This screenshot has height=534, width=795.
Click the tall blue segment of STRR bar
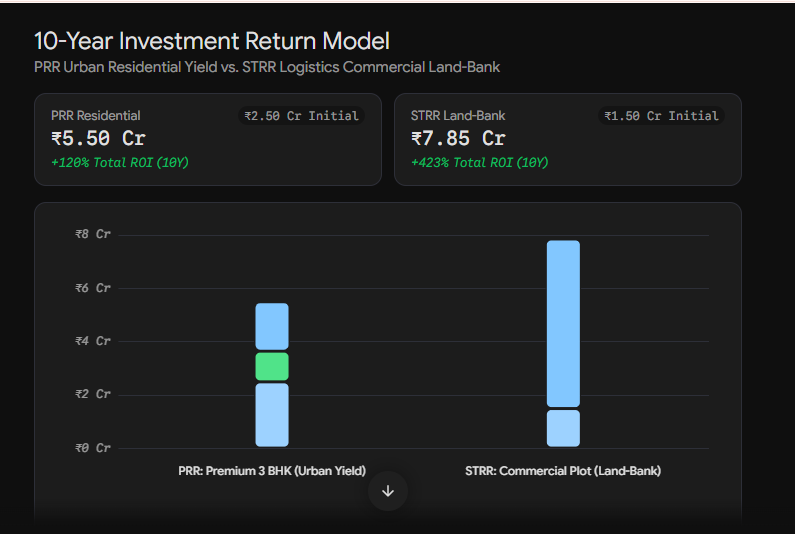[x=563, y=324]
